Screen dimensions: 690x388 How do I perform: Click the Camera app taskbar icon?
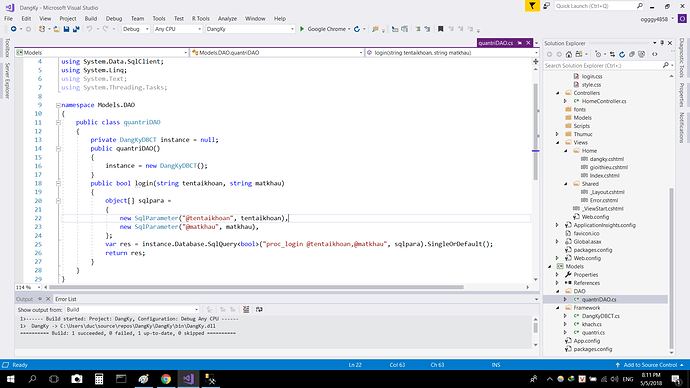77,379
